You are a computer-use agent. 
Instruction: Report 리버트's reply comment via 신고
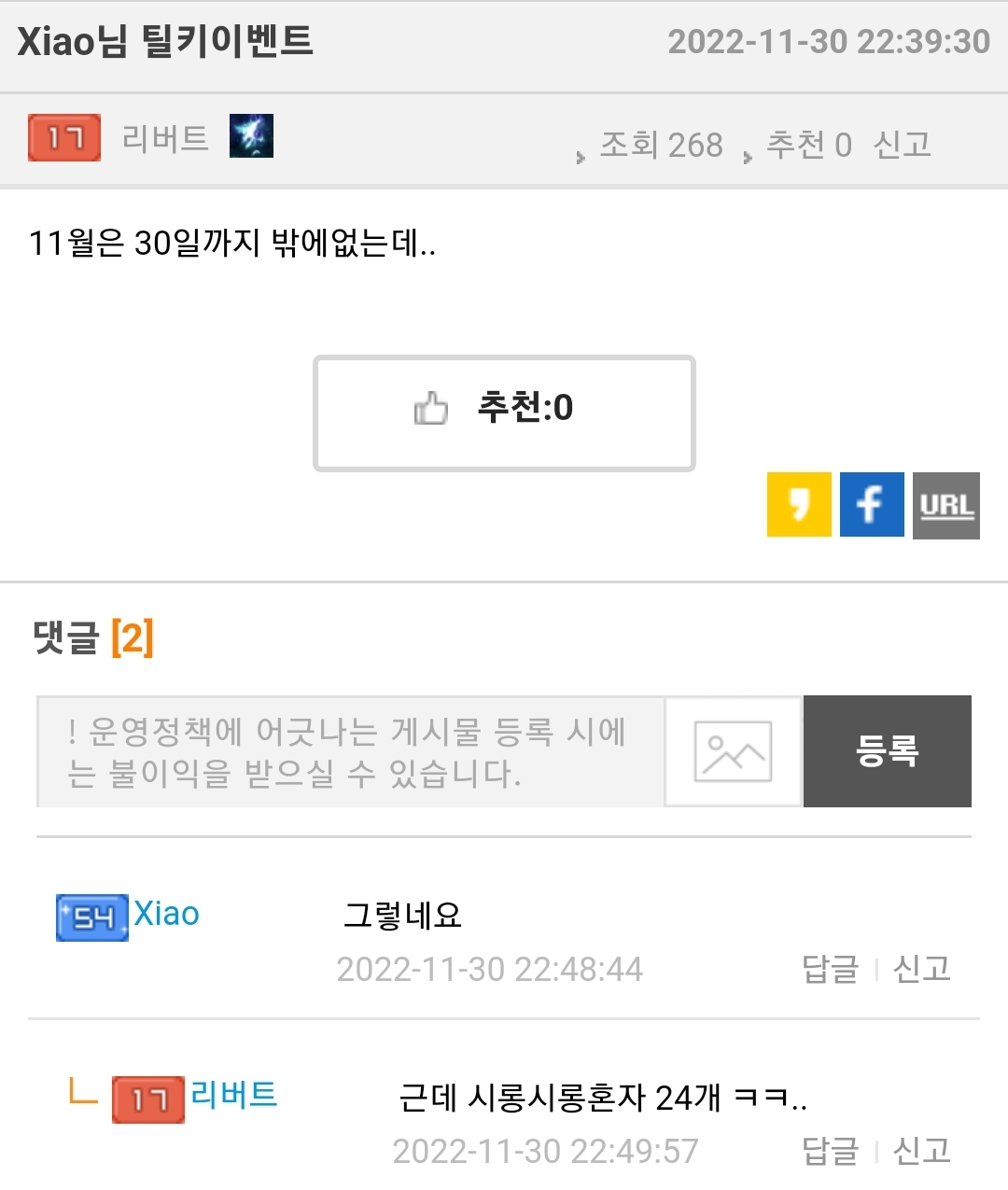[x=922, y=1151]
